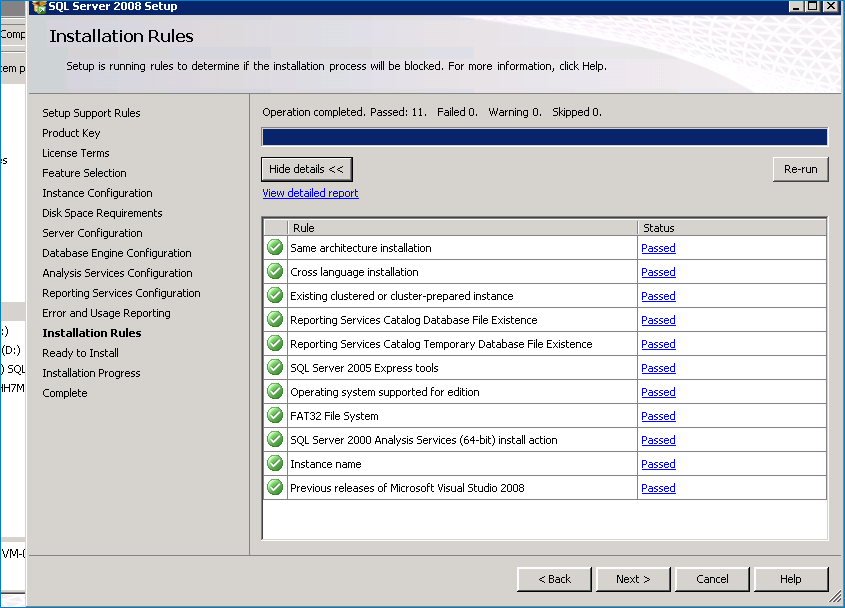Viewport: 845px width, 608px height.
Task: Click the Same architecture installation rule text
Action: point(361,248)
